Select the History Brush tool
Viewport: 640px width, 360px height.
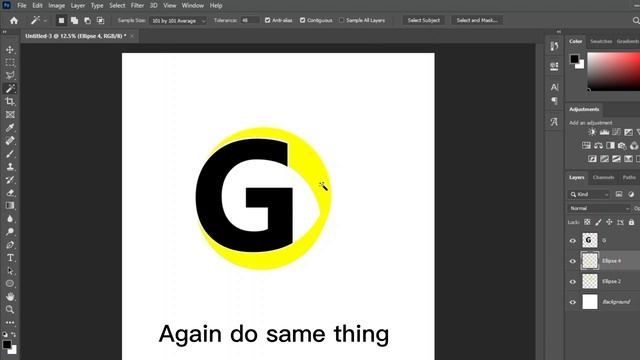tap(10, 180)
